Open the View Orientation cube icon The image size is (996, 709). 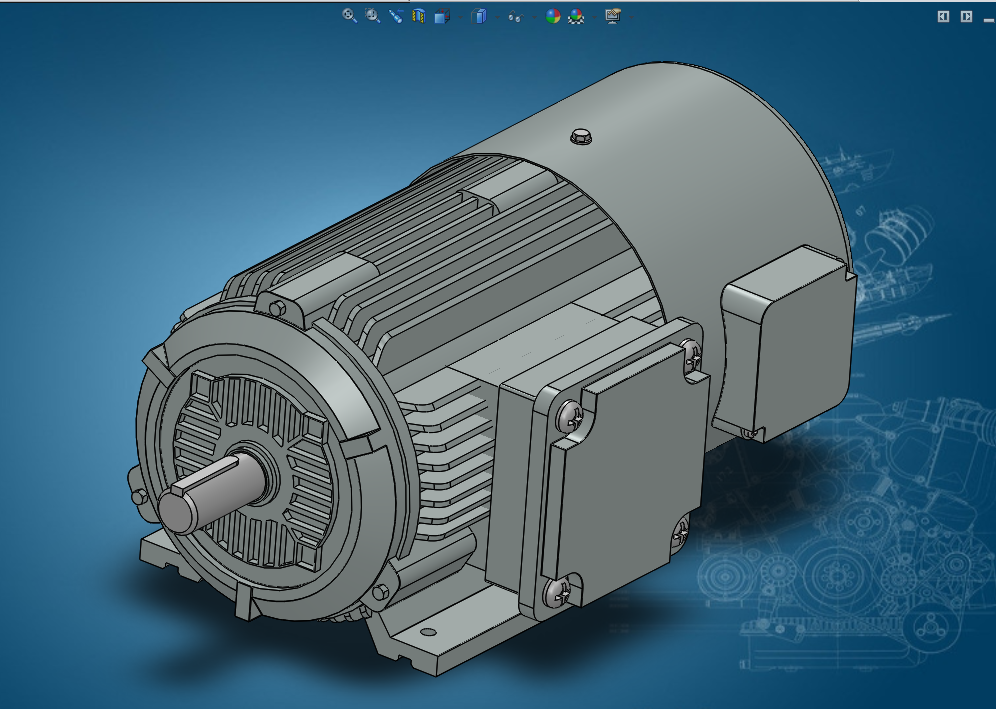click(442, 16)
